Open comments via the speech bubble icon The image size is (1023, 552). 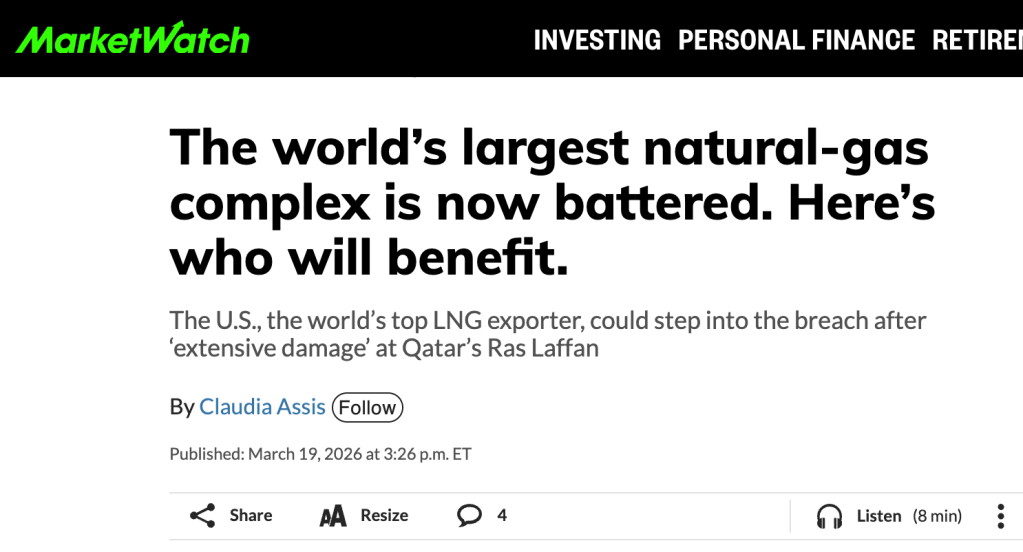(469, 516)
